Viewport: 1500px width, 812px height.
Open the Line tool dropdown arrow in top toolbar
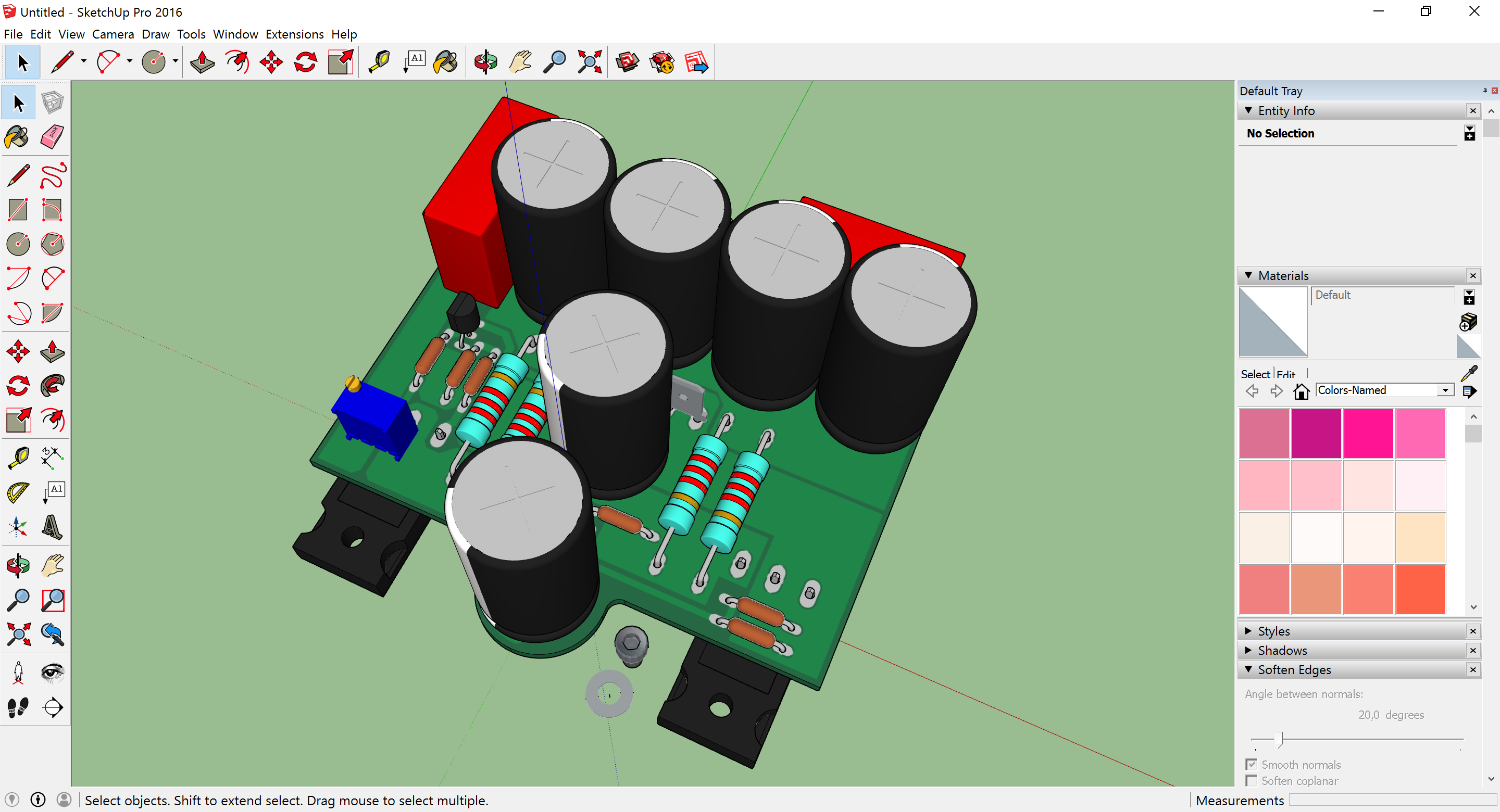[84, 61]
